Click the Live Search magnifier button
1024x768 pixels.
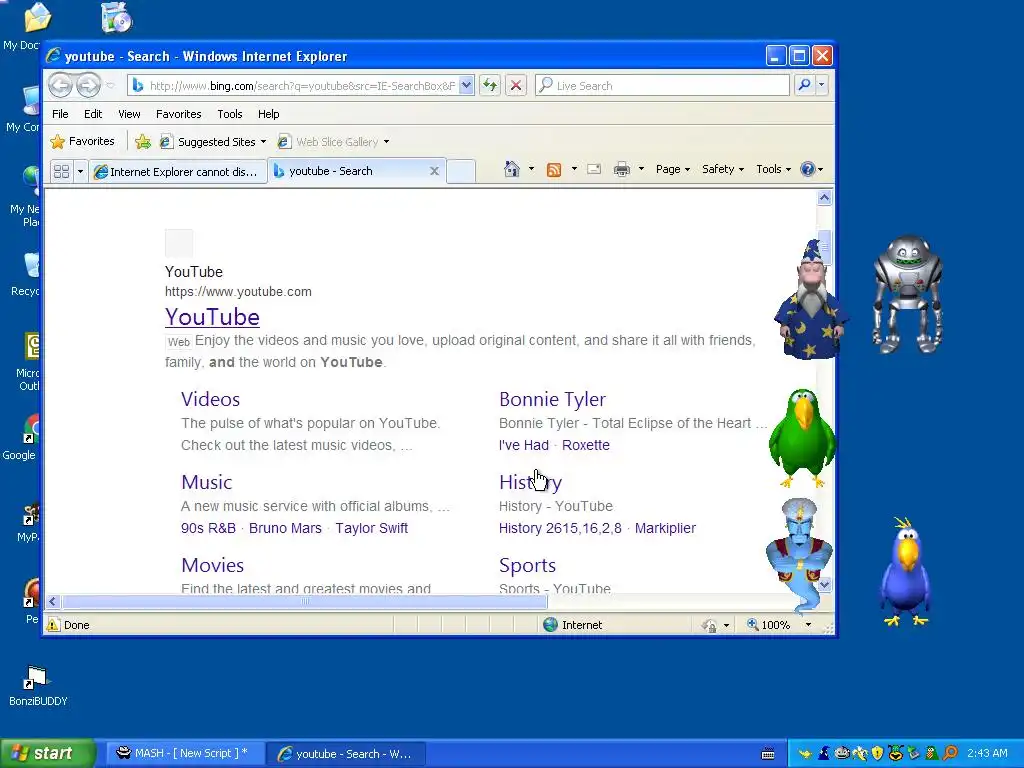805,85
